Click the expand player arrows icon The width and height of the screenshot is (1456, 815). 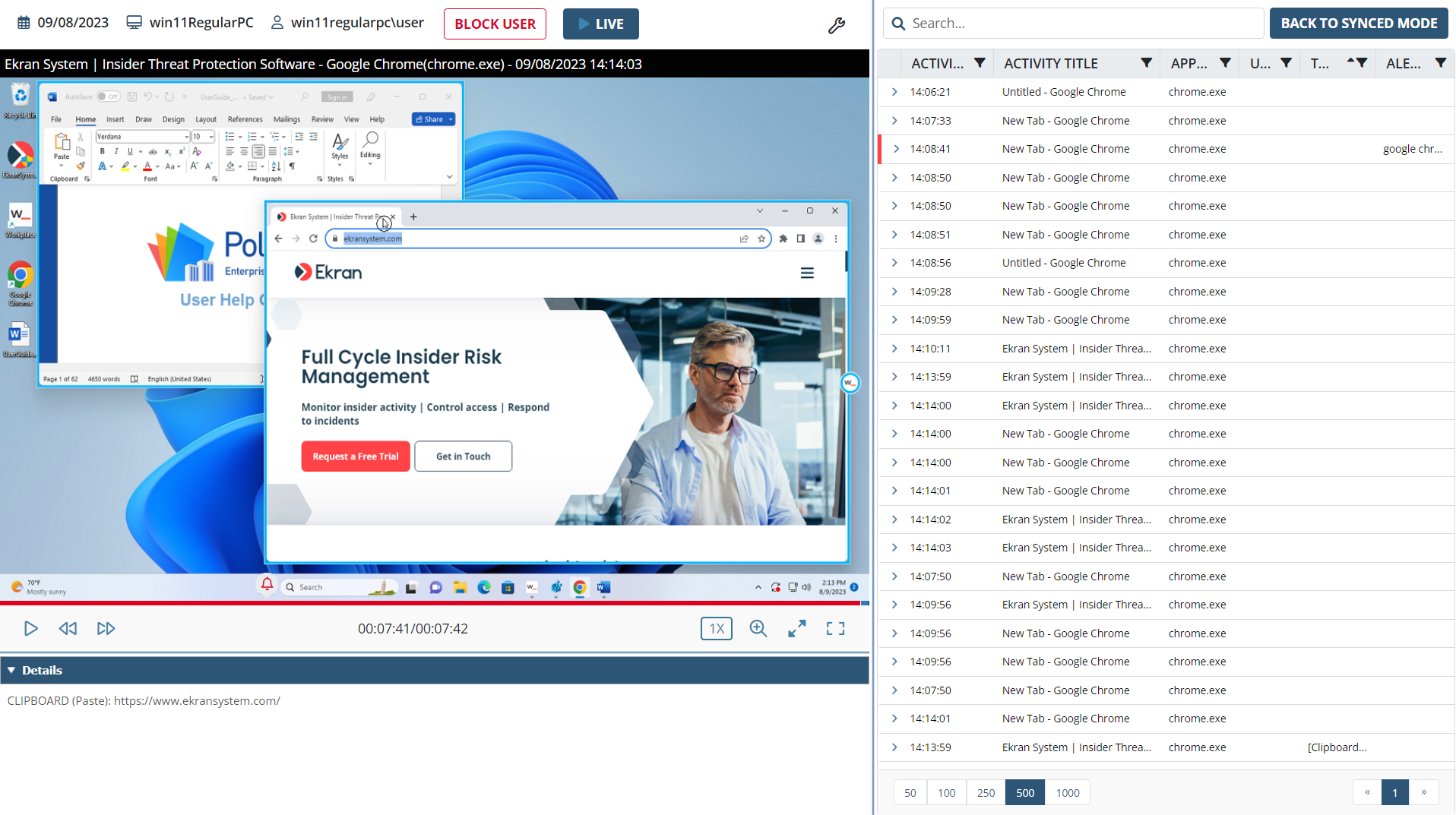796,628
